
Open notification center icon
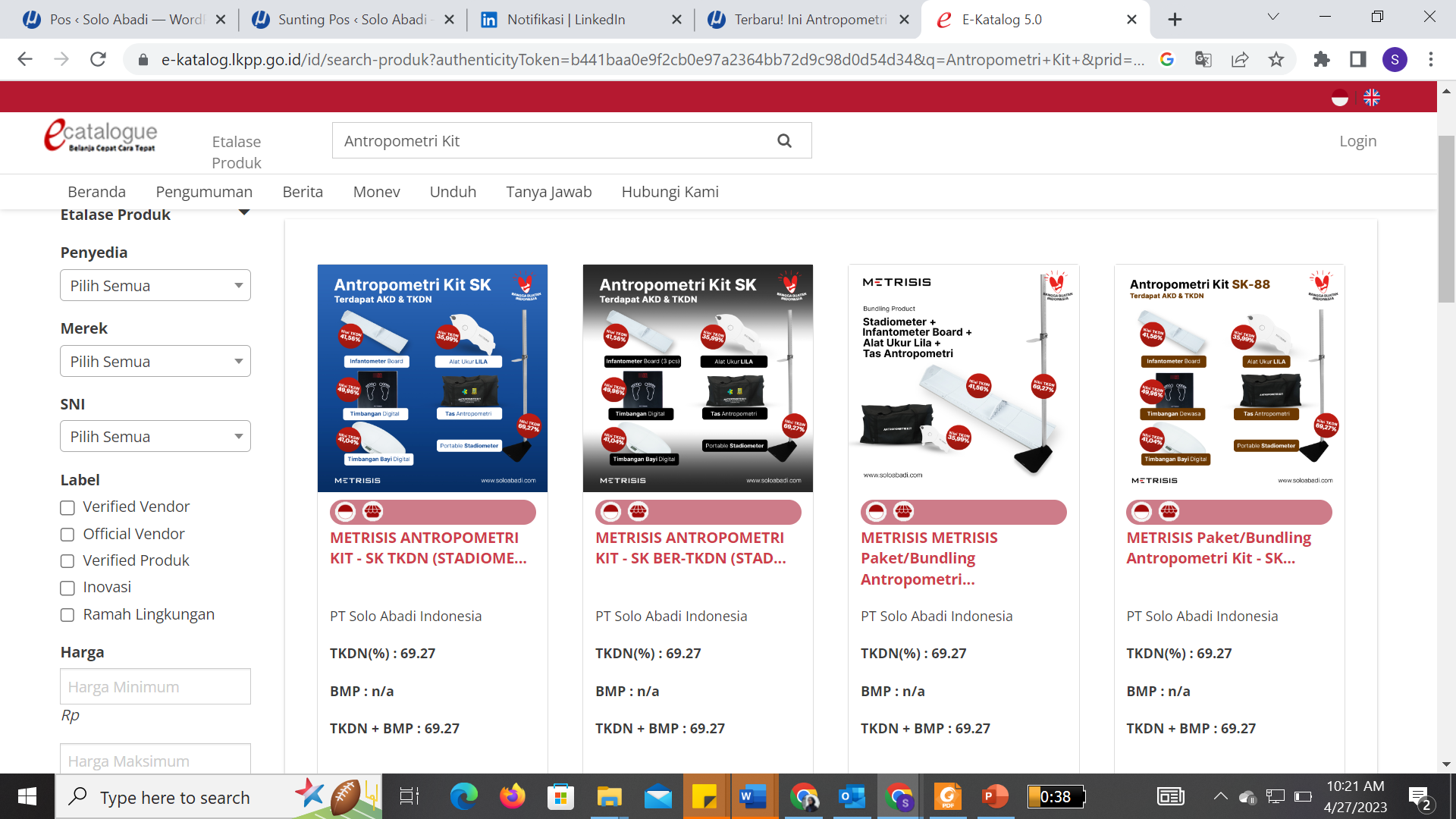[x=1420, y=796]
